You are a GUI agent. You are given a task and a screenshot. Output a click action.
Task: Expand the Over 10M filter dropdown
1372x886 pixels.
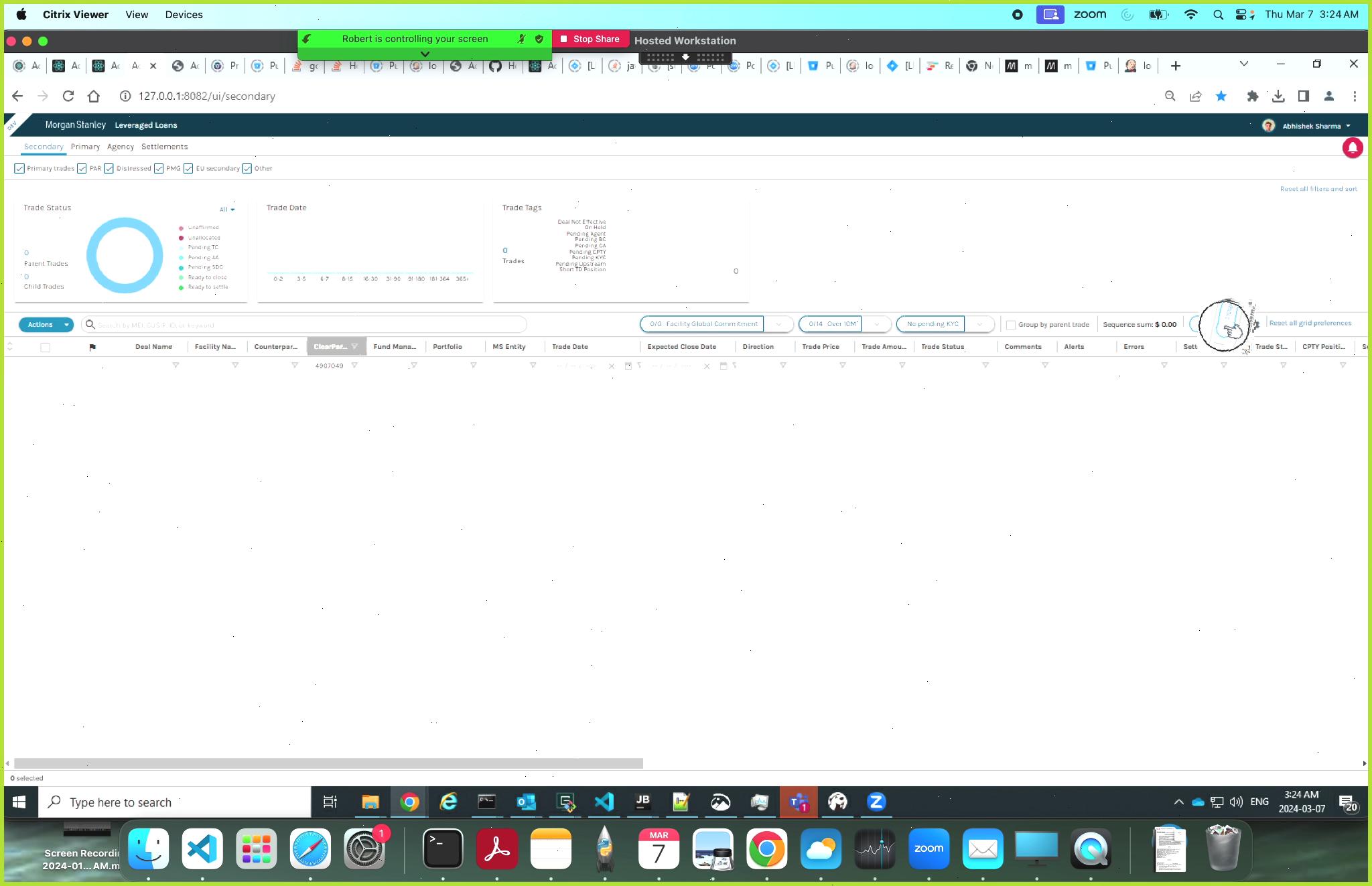click(876, 324)
